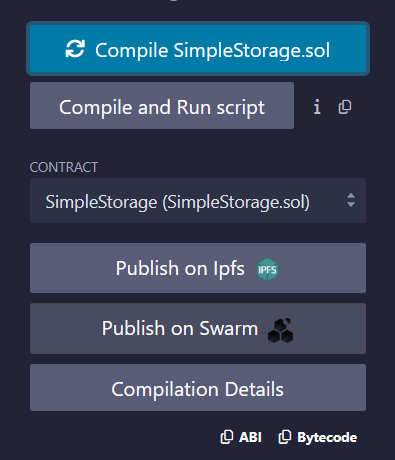The height and width of the screenshot is (460, 395).
Task: Publish the contract on Ipfs
Action: [x=198, y=268]
